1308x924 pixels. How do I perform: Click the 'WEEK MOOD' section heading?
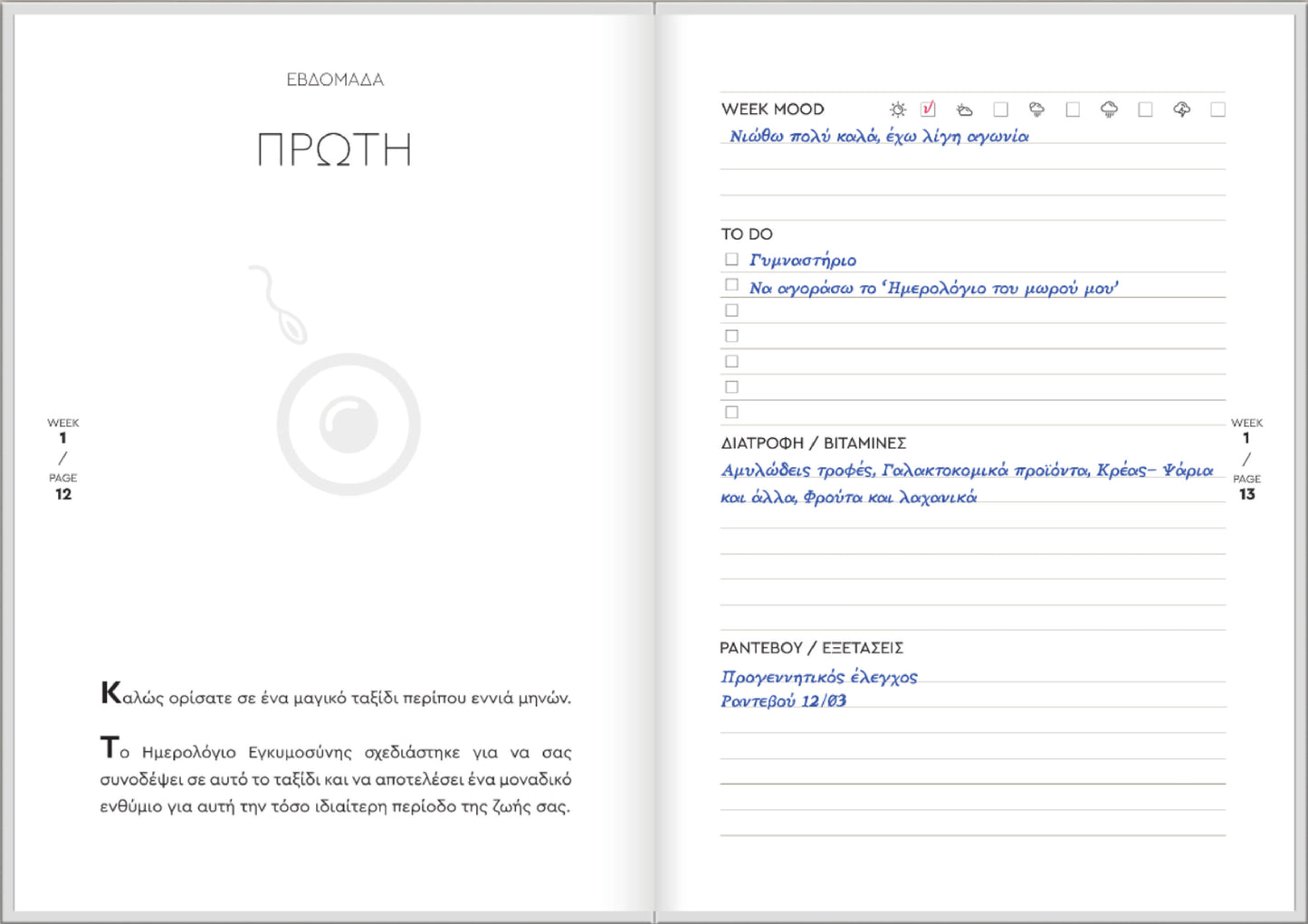(772, 110)
